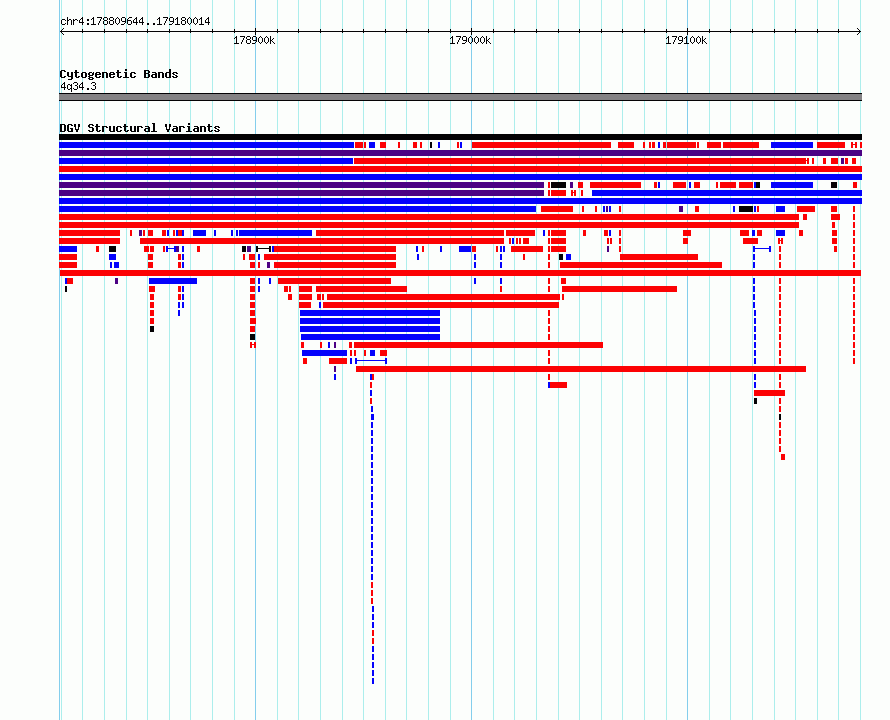Viewport: 890px width, 720px height.
Task: Click the chr4:178809644..179180014 region label
Action: pos(135,21)
